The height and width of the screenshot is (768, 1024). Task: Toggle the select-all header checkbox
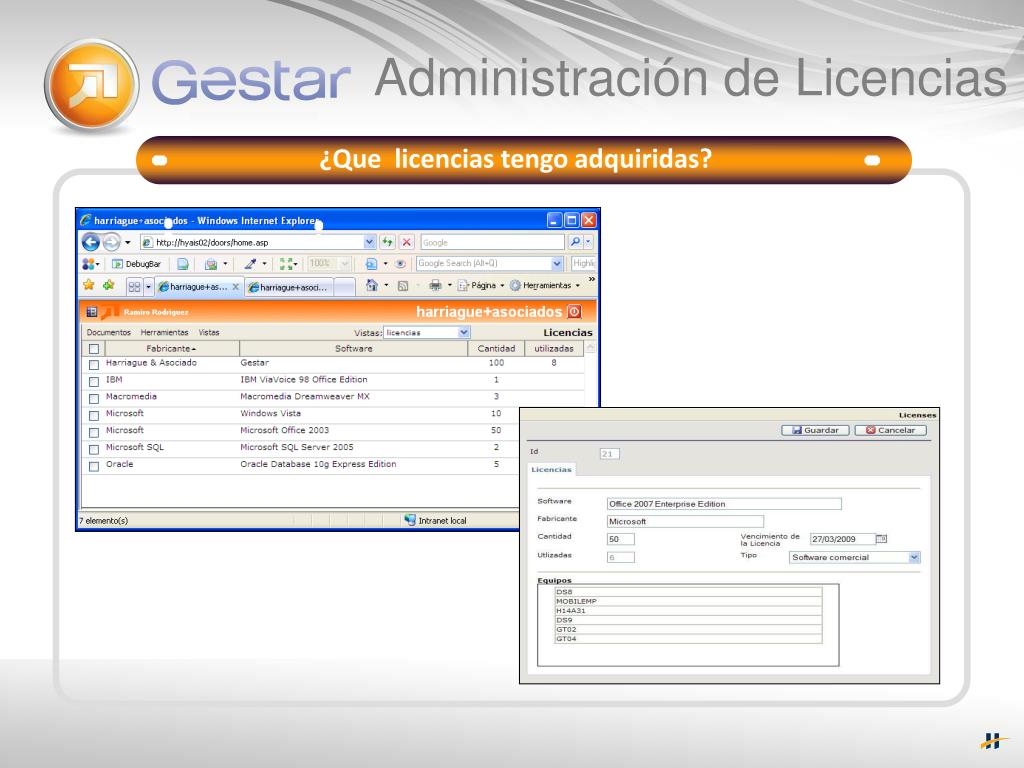coord(94,349)
